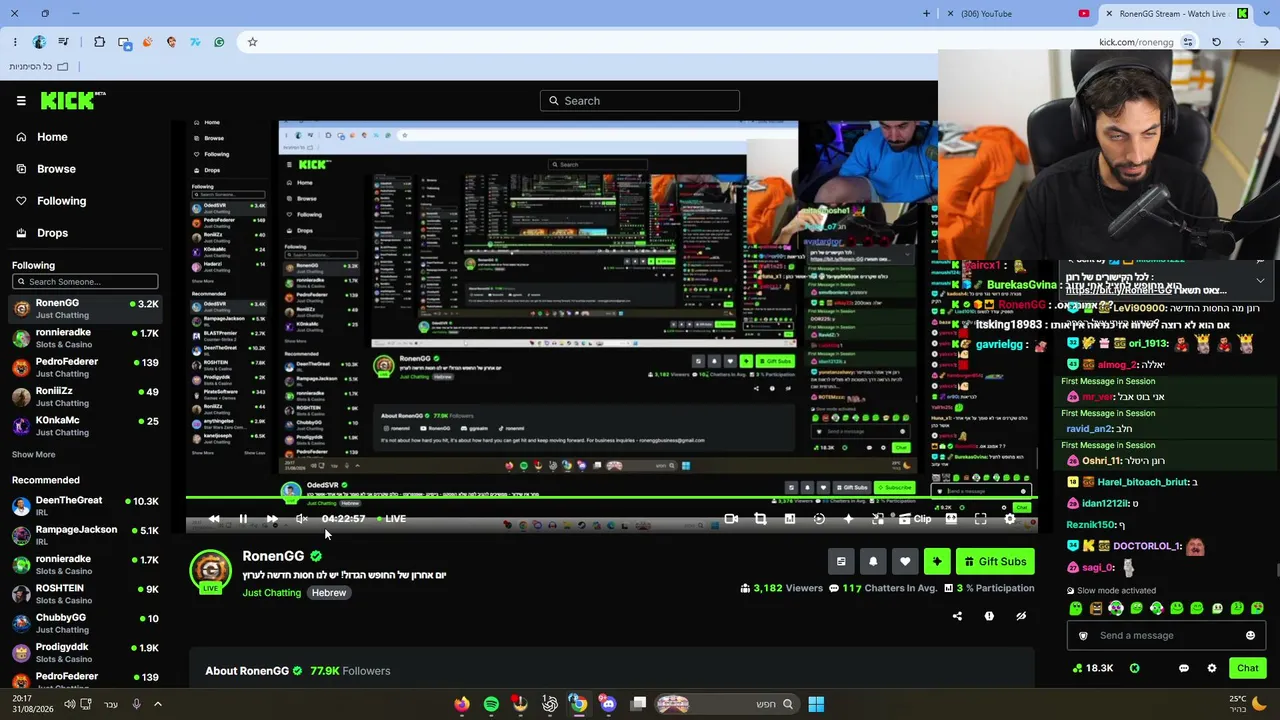Open ROSHTEIN in Recommended list
Image resolution: width=1280 pixels, height=720 pixels.
[x=85, y=594]
